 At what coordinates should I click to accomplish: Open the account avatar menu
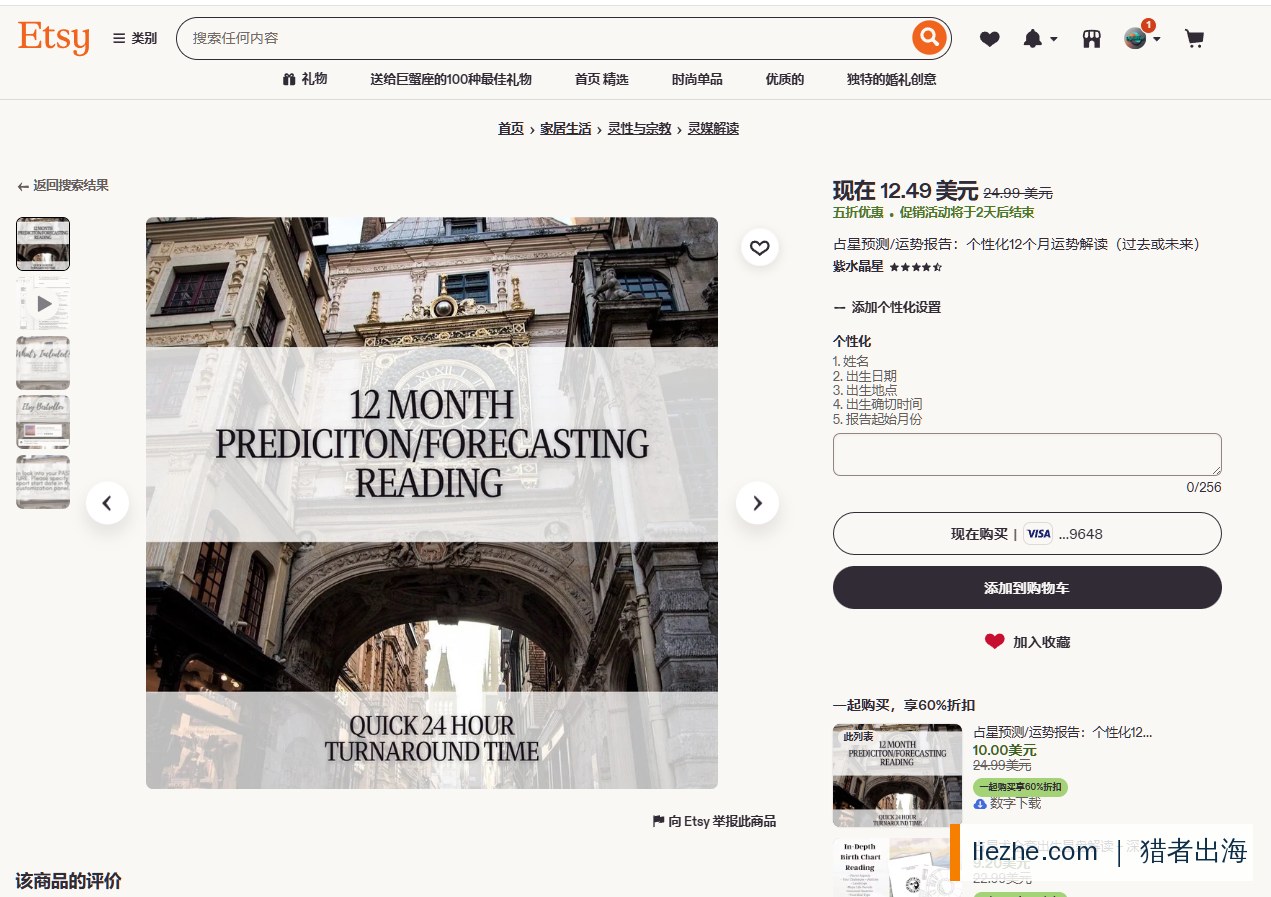click(1142, 38)
